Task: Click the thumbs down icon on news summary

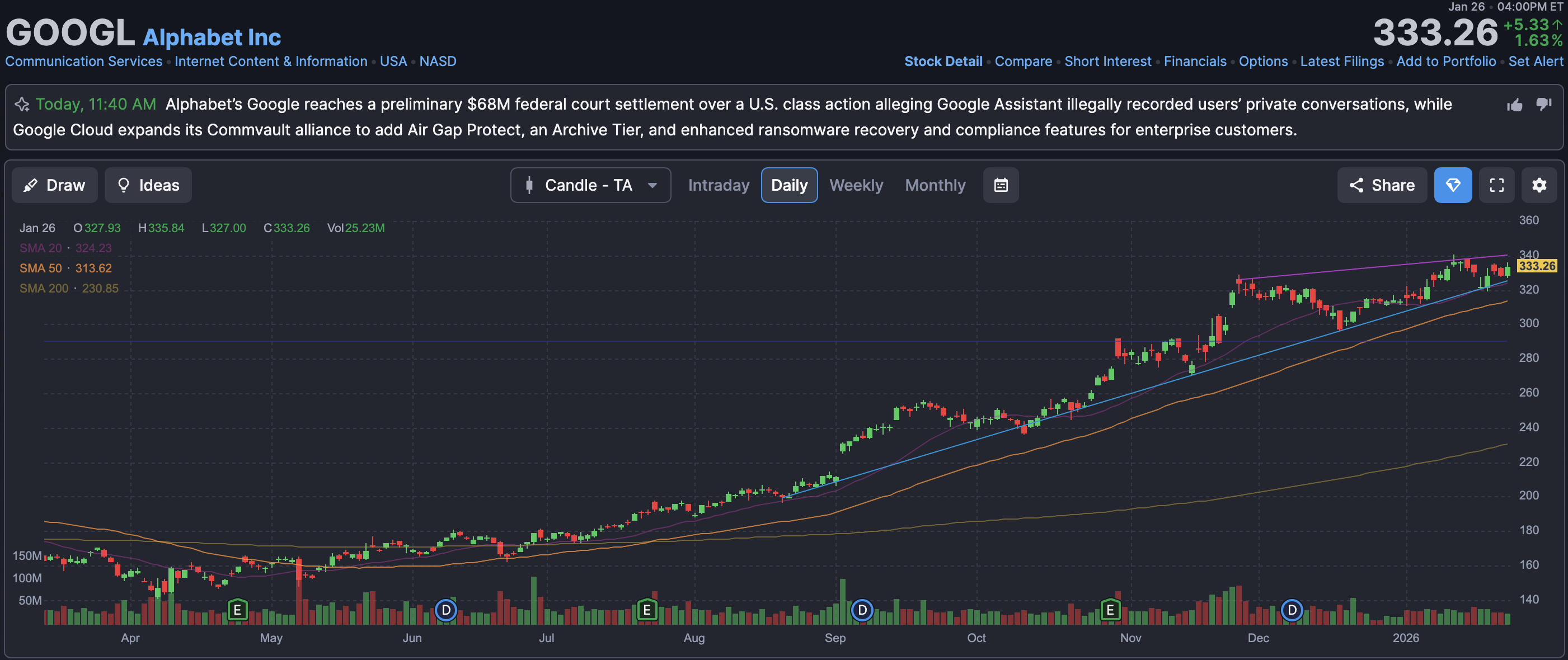Action: 1543,104
